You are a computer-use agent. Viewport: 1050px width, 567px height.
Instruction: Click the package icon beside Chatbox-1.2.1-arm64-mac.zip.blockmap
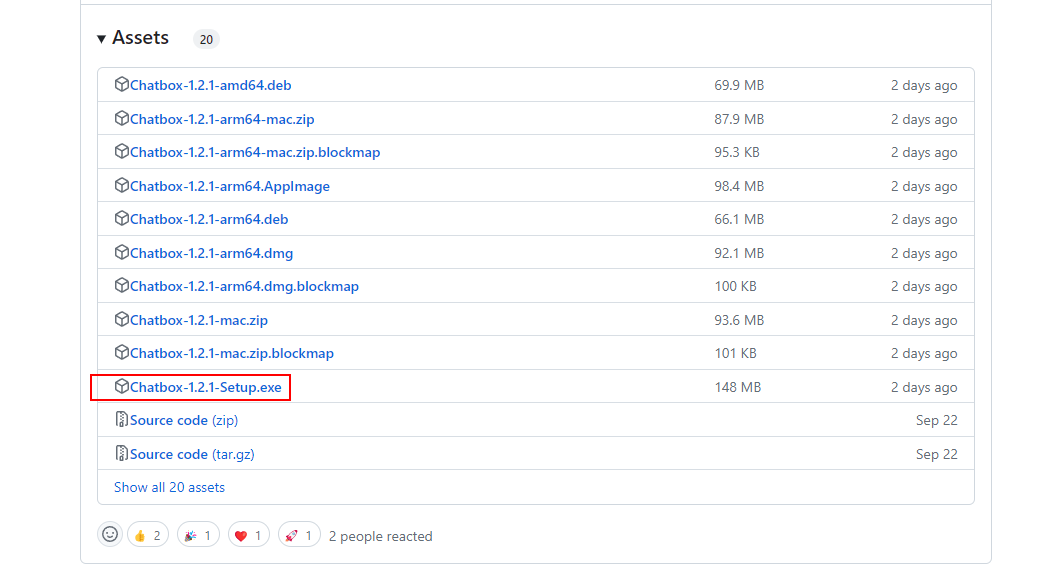(x=121, y=151)
